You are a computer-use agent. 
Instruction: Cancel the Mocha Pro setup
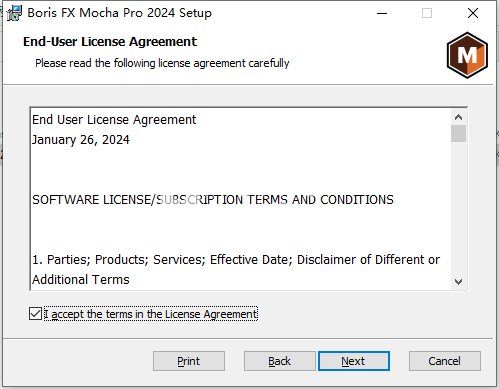[445, 361]
